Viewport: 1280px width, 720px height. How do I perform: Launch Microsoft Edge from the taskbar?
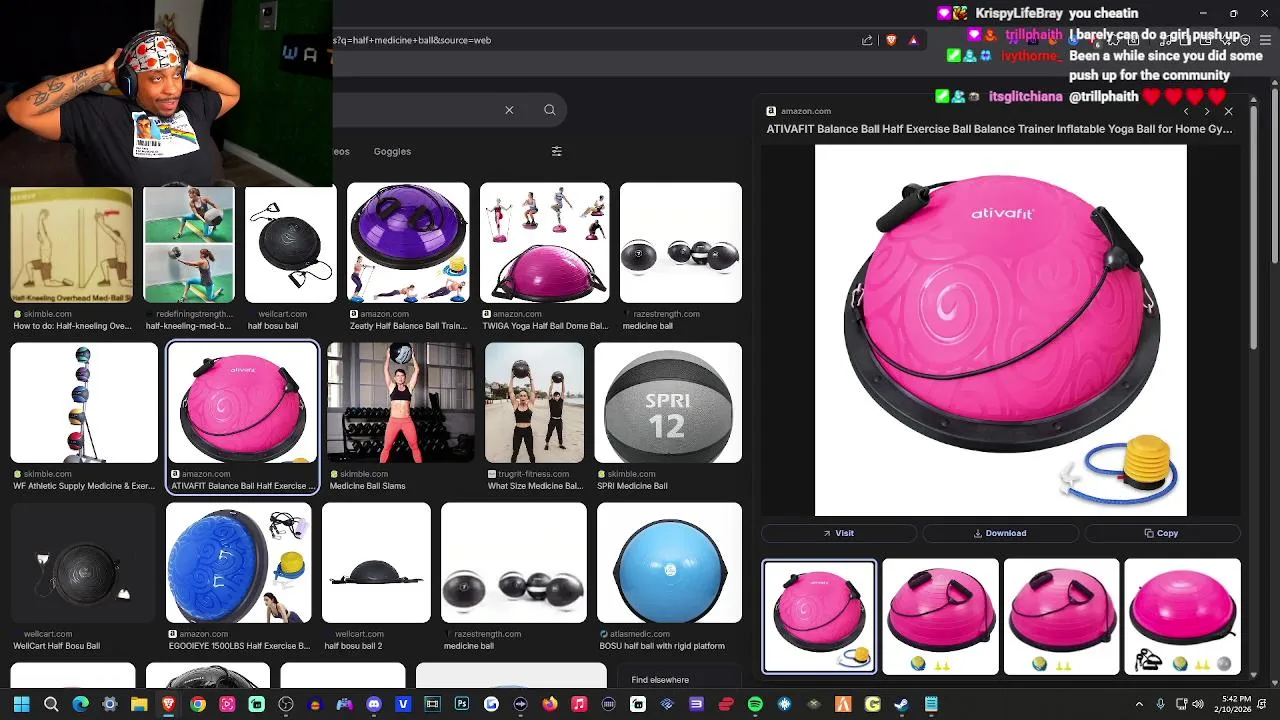coord(80,705)
